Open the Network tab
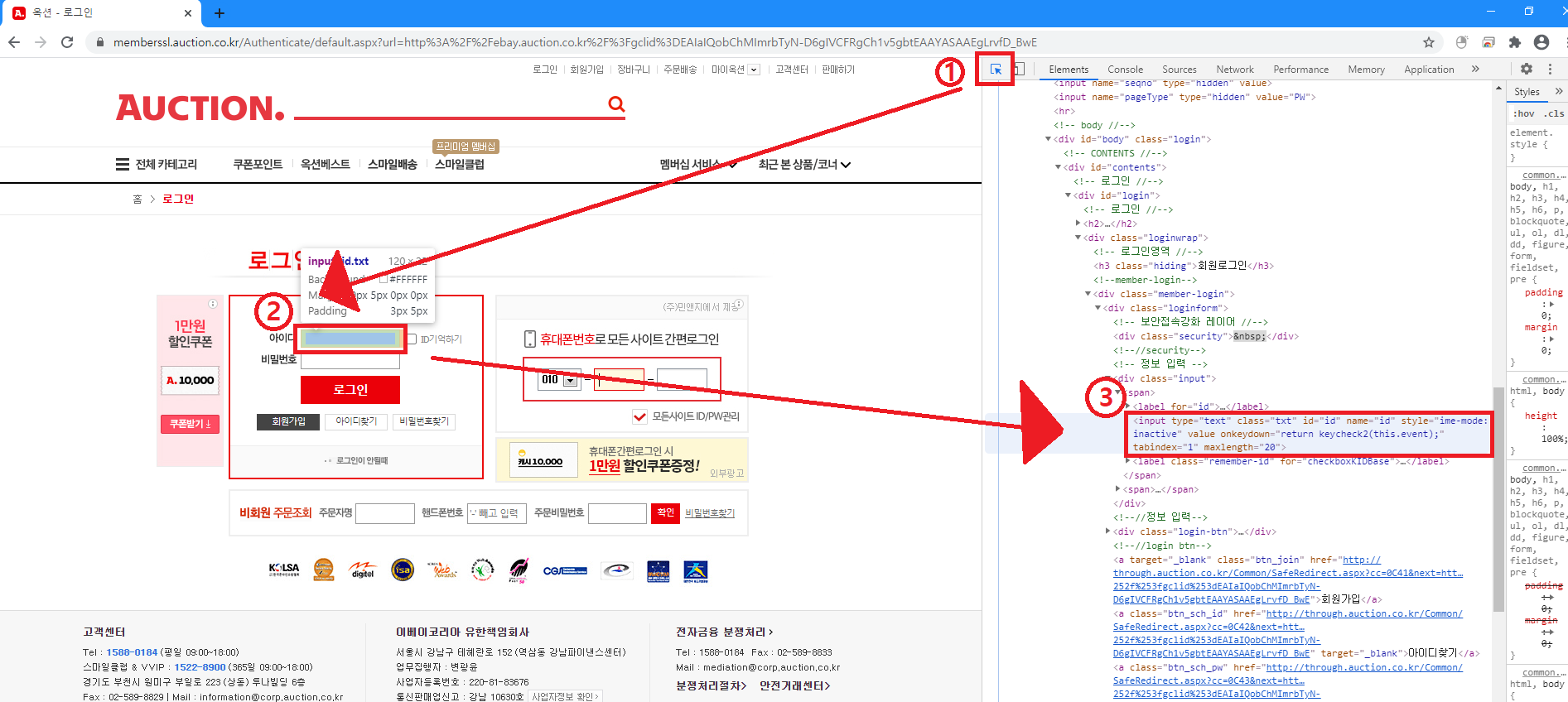This screenshot has width=1568, height=702. pos(1235,70)
